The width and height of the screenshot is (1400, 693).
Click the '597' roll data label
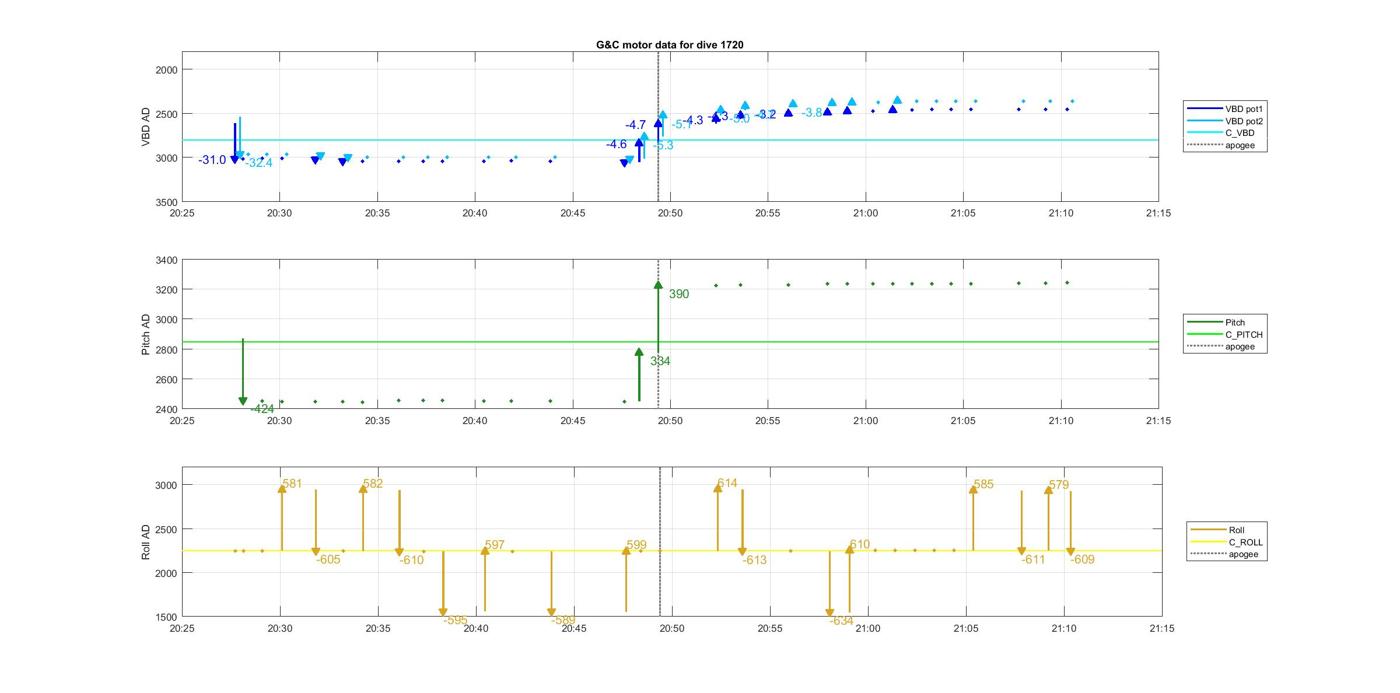pyautogui.click(x=495, y=545)
